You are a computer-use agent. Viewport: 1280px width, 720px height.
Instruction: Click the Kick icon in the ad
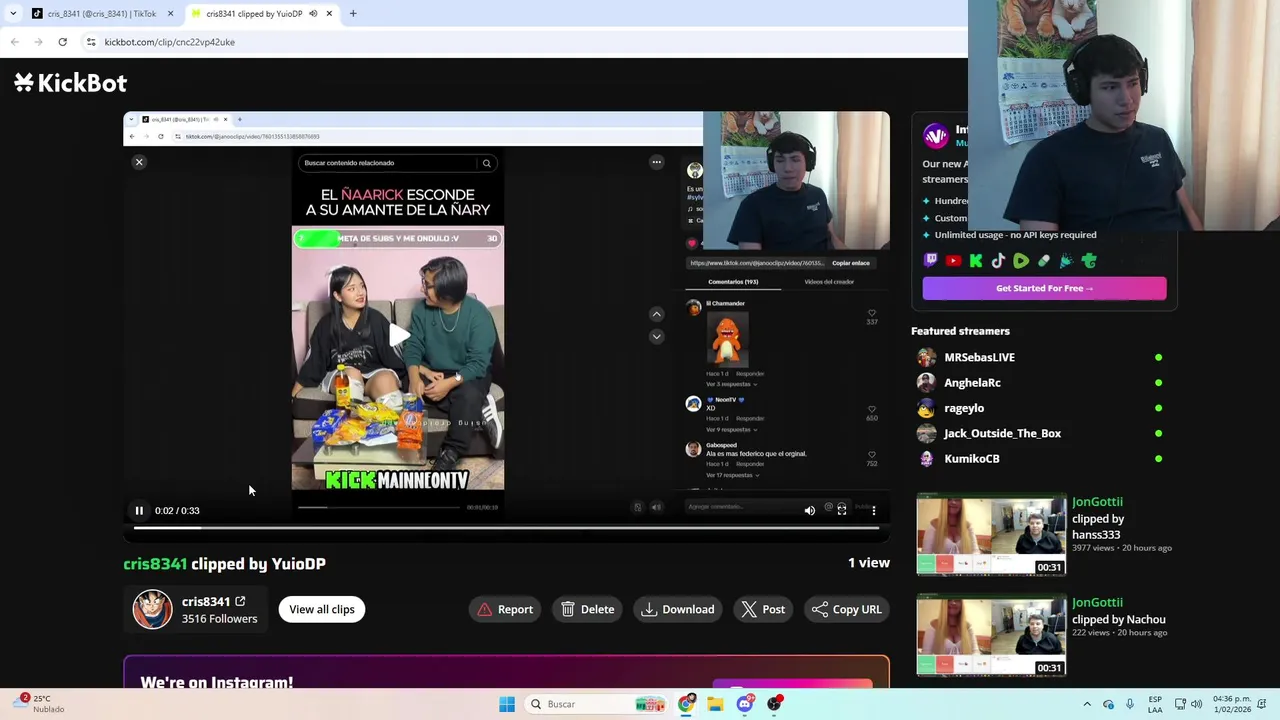pos(976,261)
